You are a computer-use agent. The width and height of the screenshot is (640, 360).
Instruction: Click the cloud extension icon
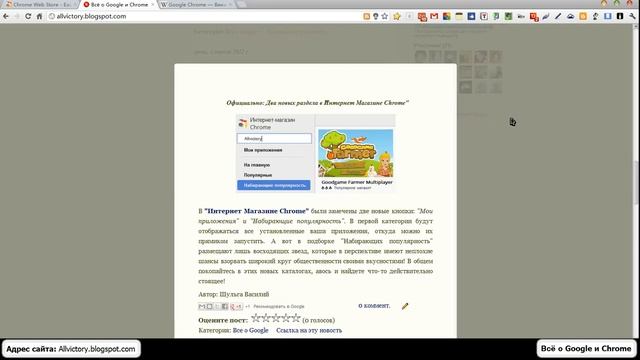click(570, 16)
